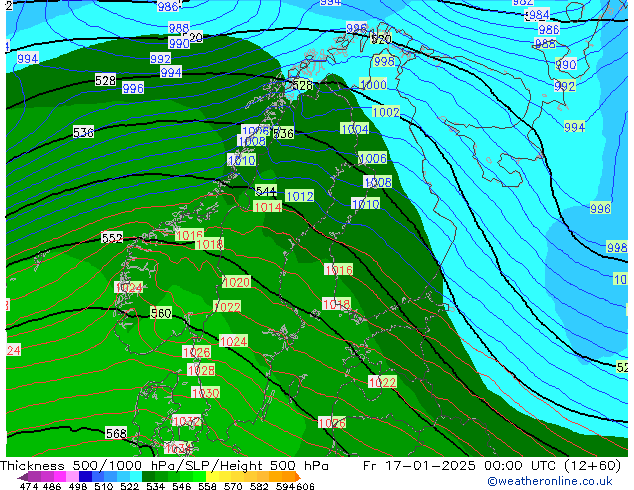Pick the bright magenta swatch in the legend

pos(60,477)
